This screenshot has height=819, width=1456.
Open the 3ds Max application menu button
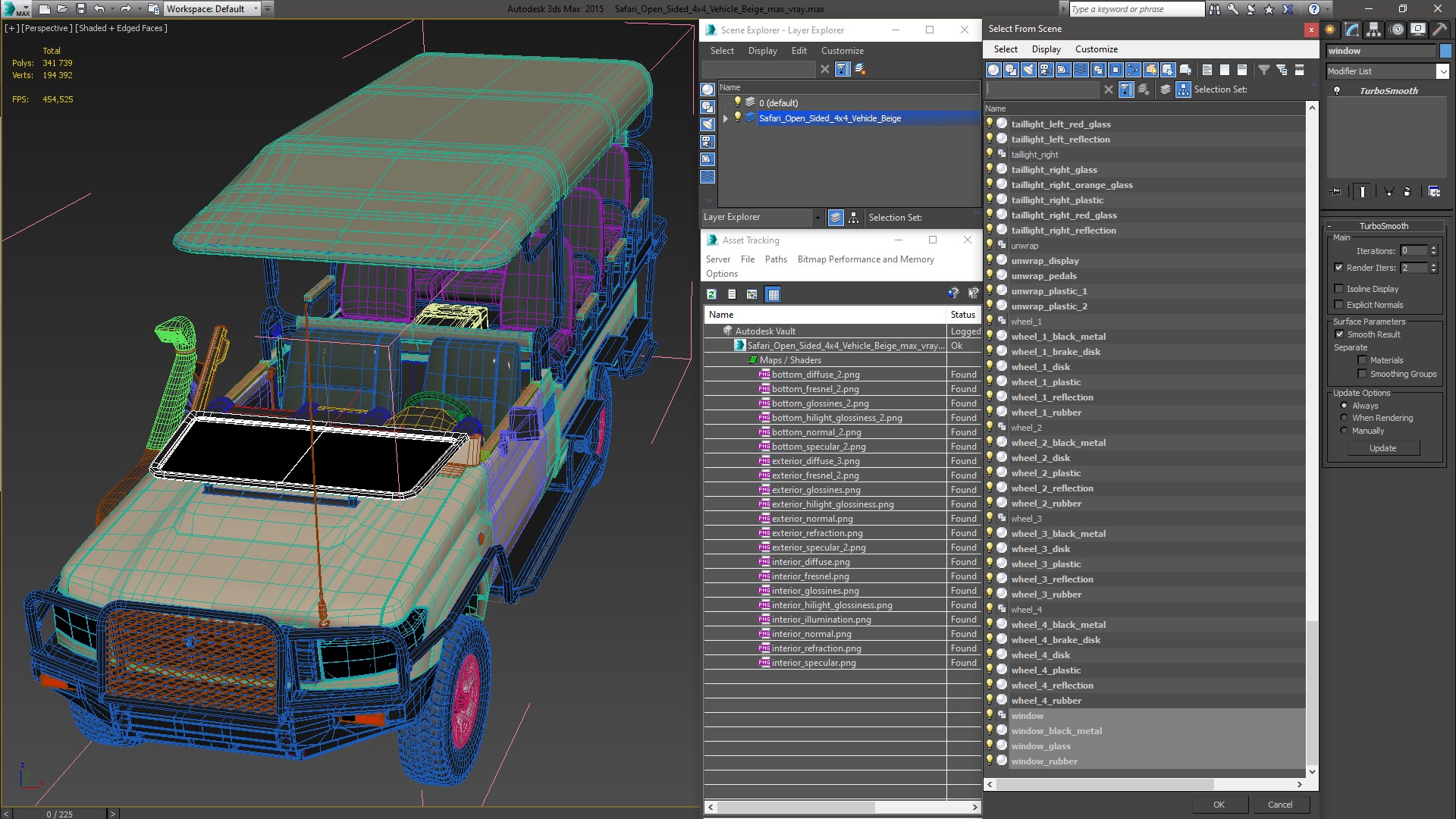17,9
